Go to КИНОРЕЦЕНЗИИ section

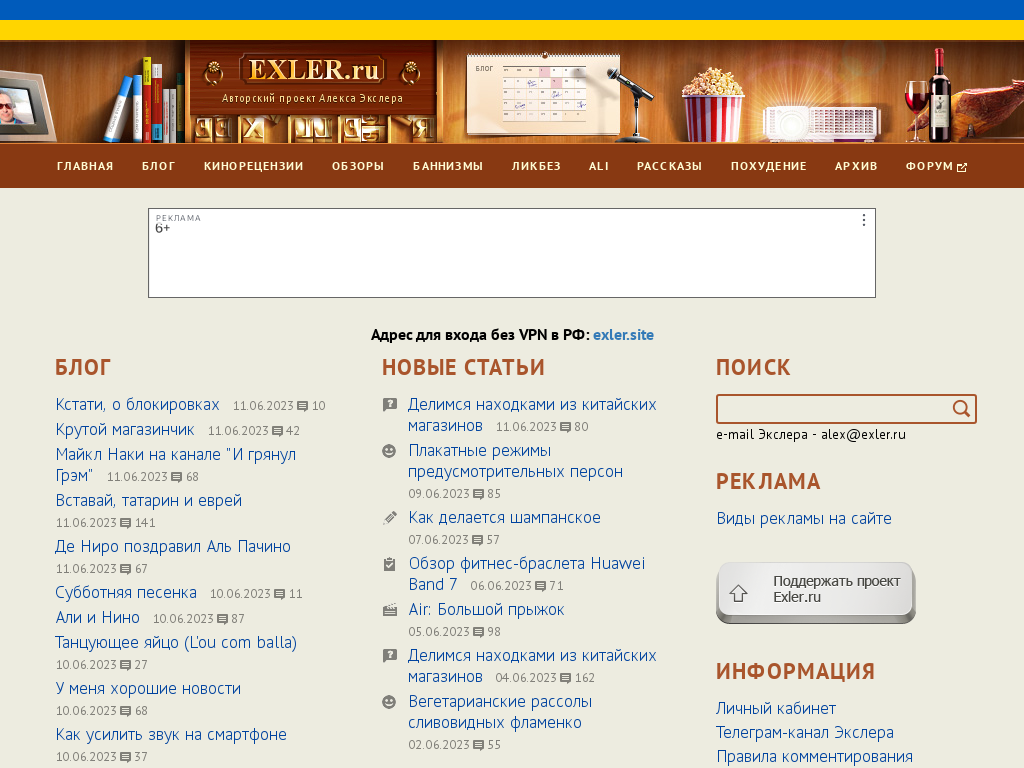click(x=253, y=166)
